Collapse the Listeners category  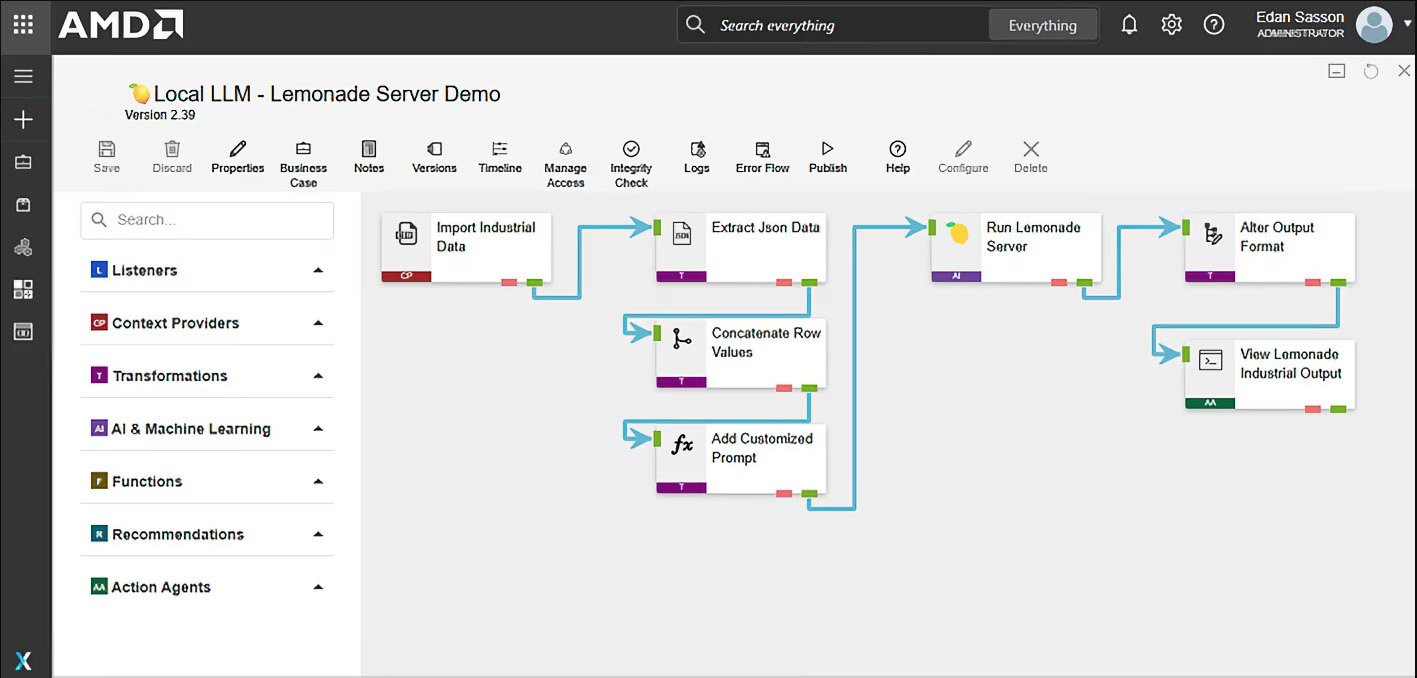click(x=318, y=270)
